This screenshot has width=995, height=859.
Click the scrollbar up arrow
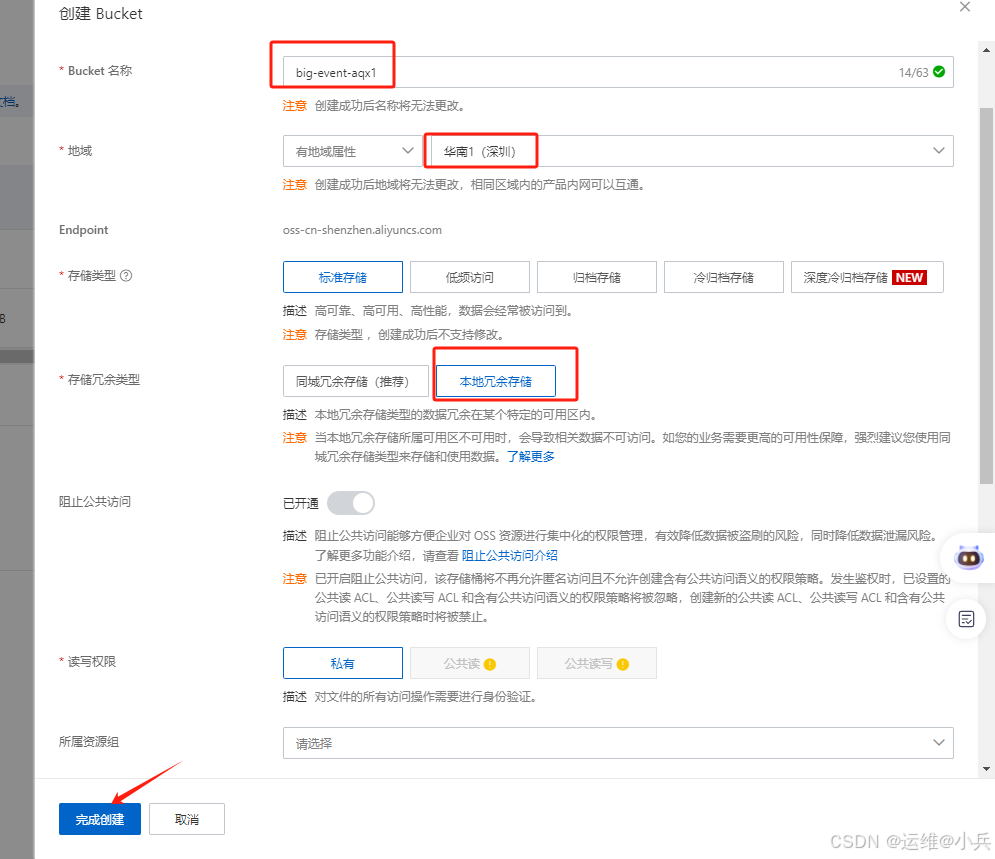point(986,49)
